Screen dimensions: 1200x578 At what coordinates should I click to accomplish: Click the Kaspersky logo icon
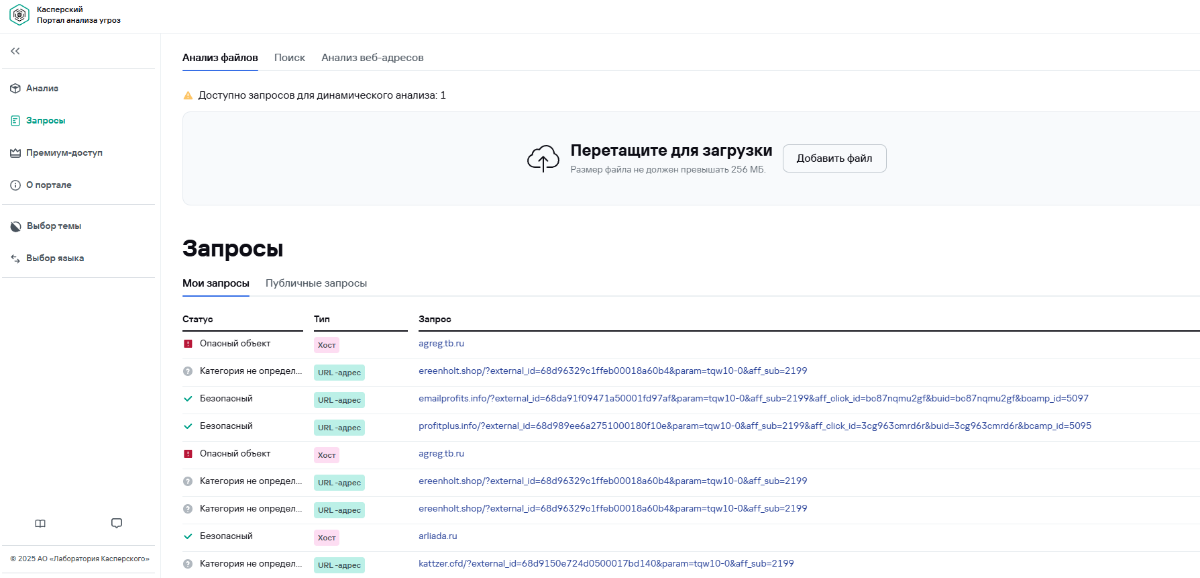click(x=19, y=15)
